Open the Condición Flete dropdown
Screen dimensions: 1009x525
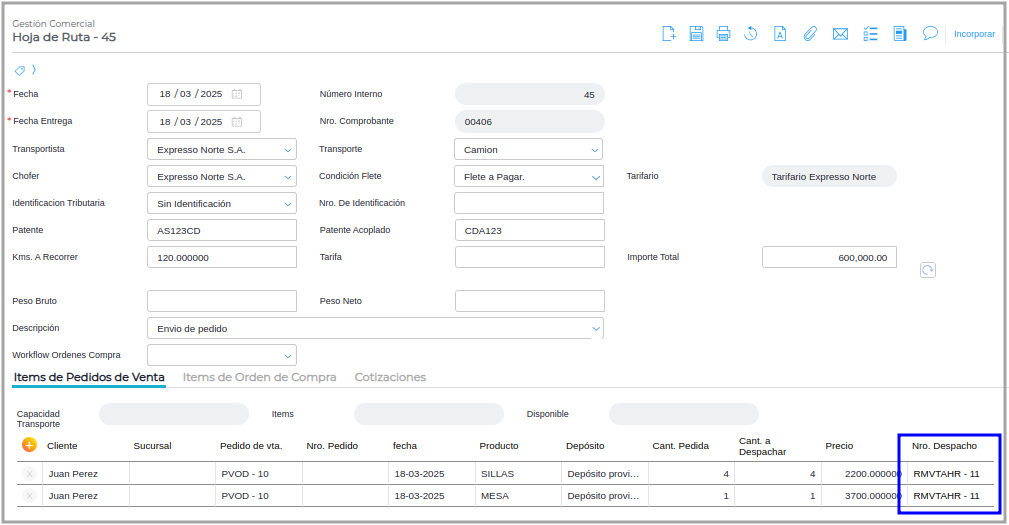click(x=595, y=177)
